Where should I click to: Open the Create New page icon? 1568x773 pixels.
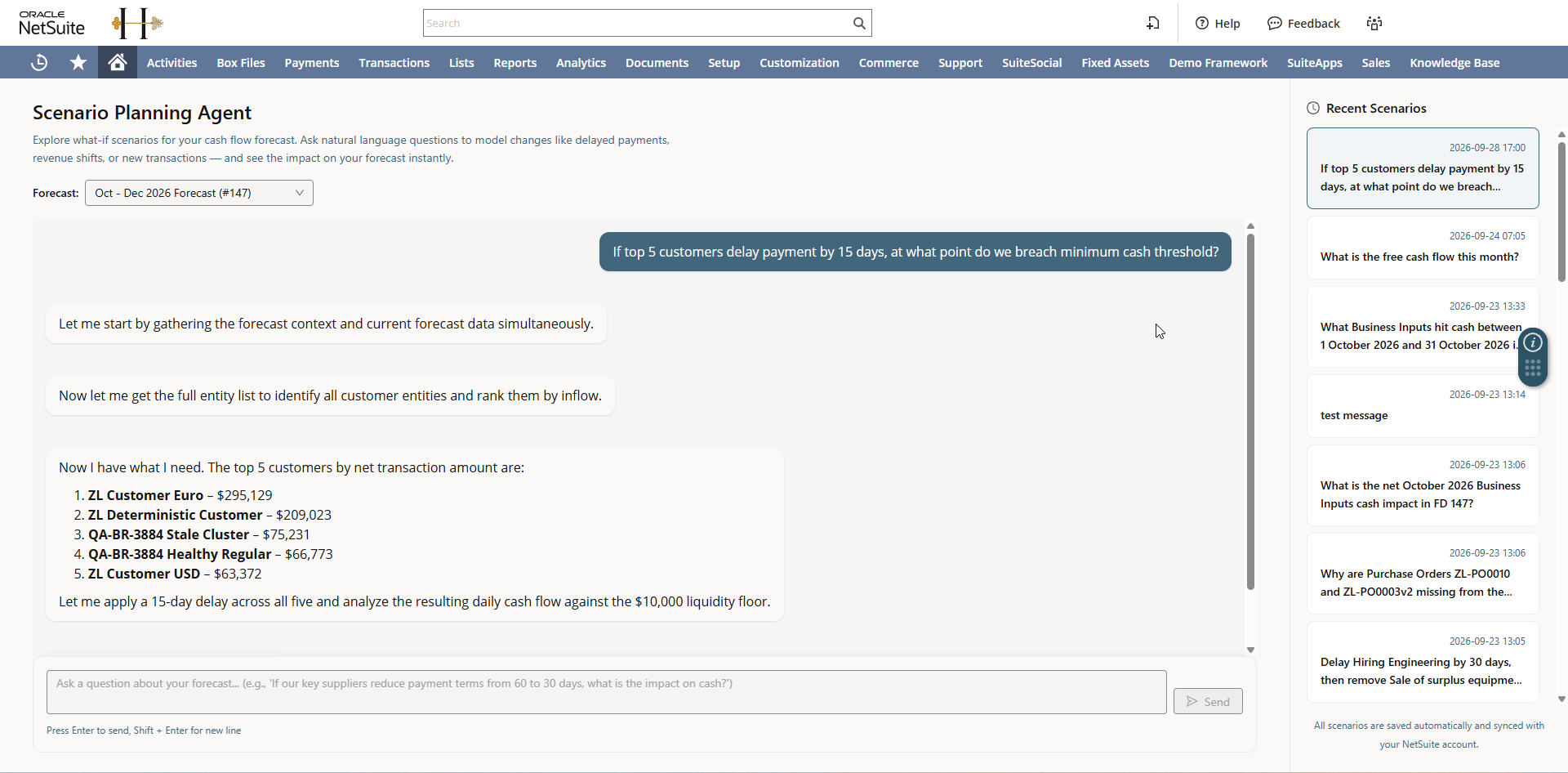(x=1152, y=23)
